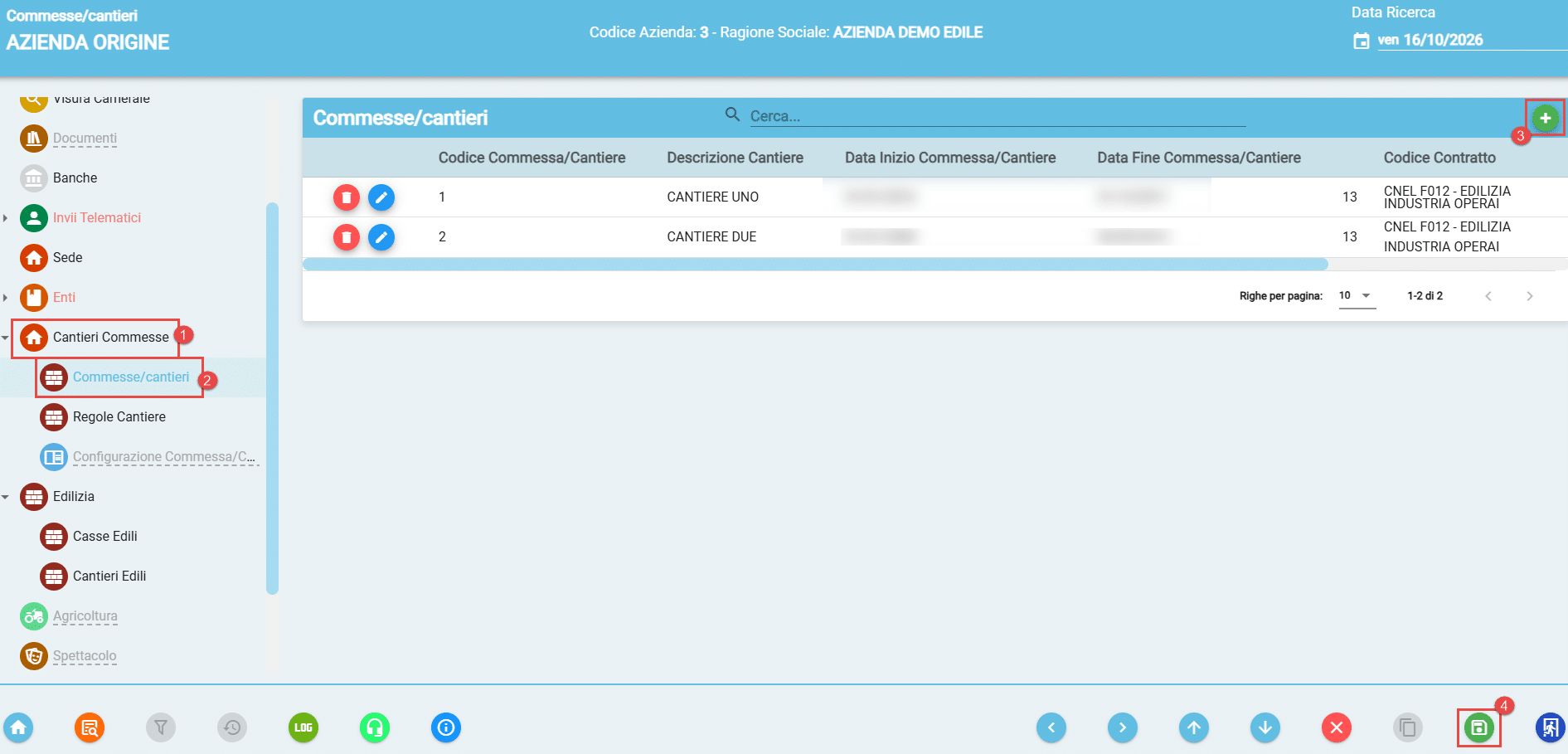Sort by Descrizione Cantiere column header
The width and height of the screenshot is (1568, 754).
tap(735, 158)
